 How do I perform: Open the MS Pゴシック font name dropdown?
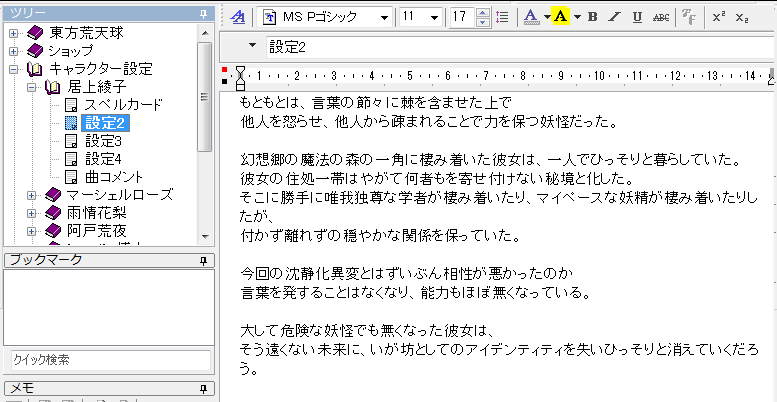[384, 18]
